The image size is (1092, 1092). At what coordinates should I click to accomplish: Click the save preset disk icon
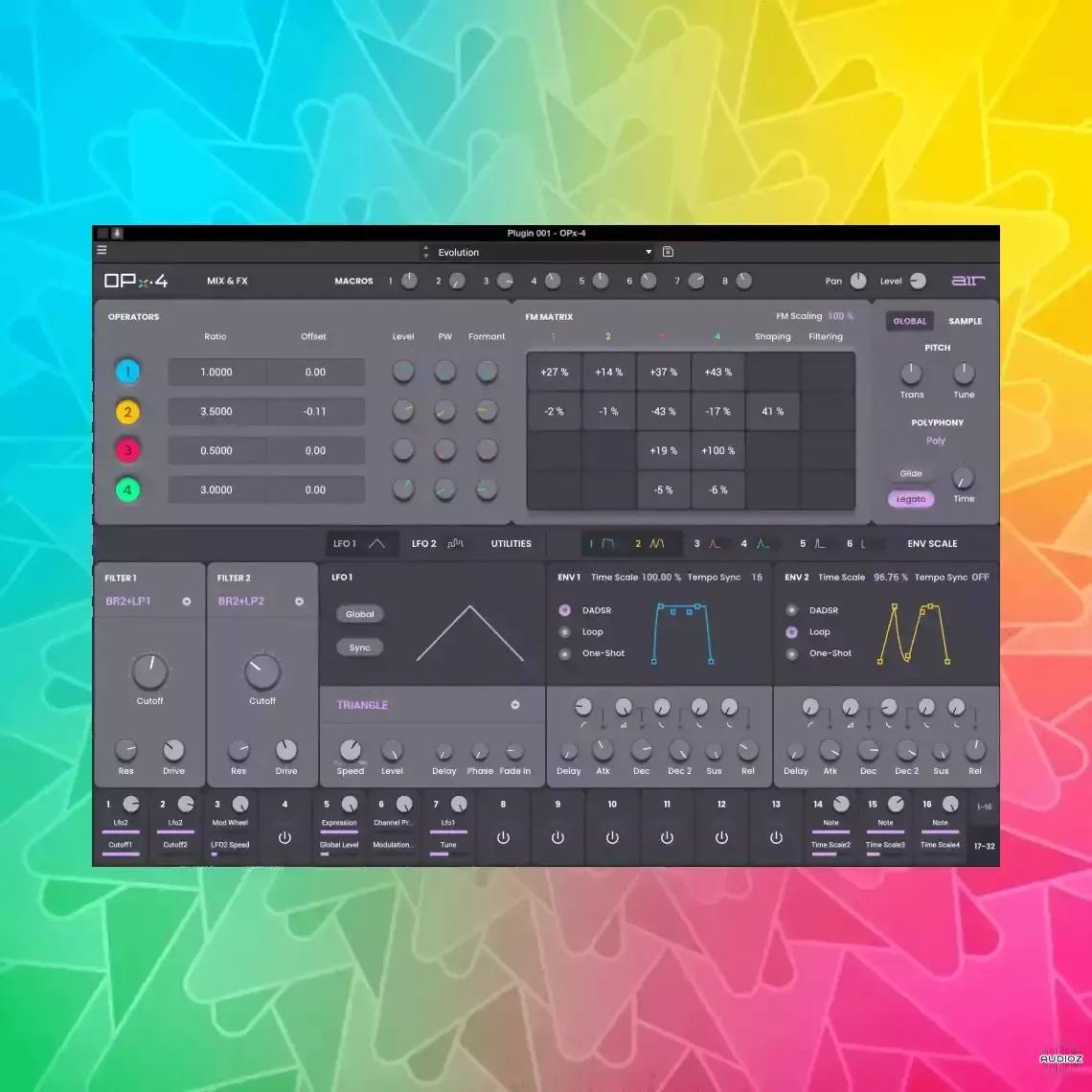[x=668, y=251]
